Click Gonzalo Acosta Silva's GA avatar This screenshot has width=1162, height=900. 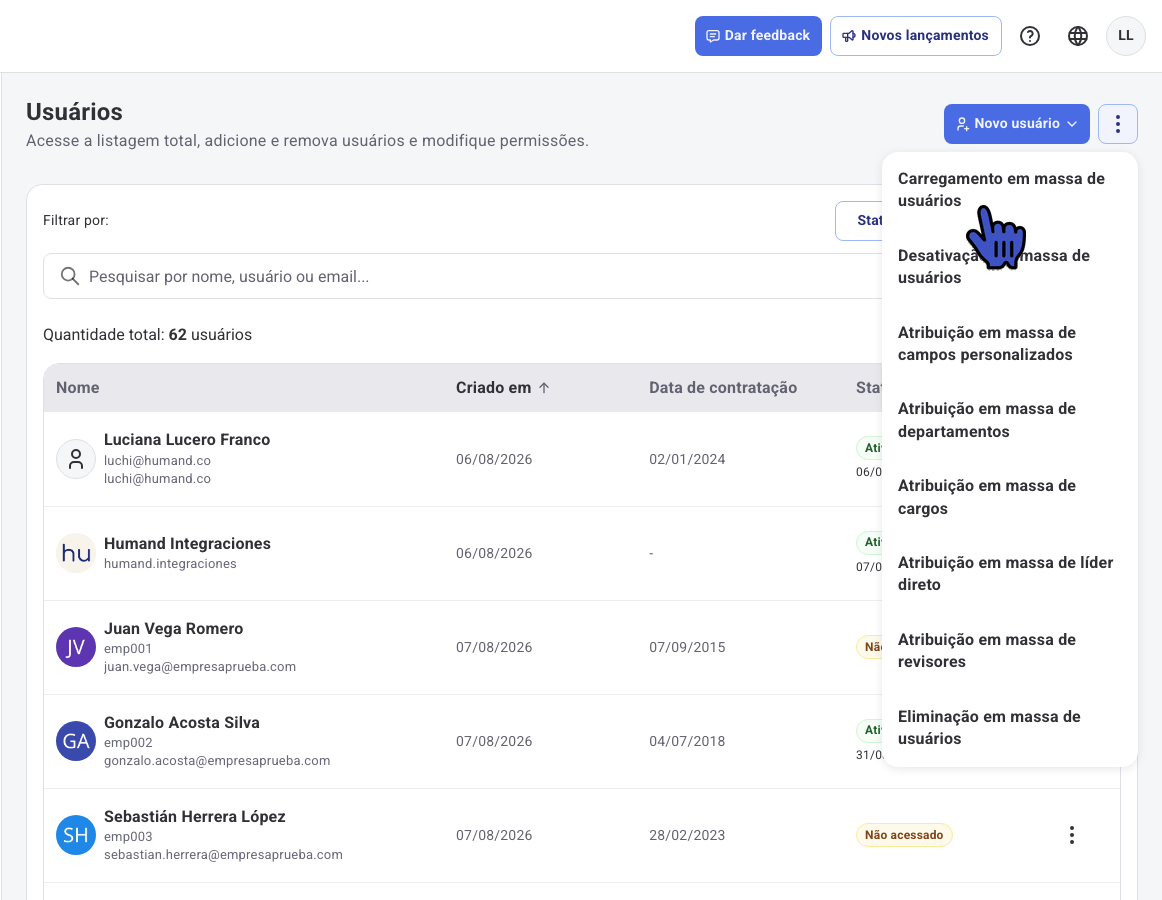76,741
